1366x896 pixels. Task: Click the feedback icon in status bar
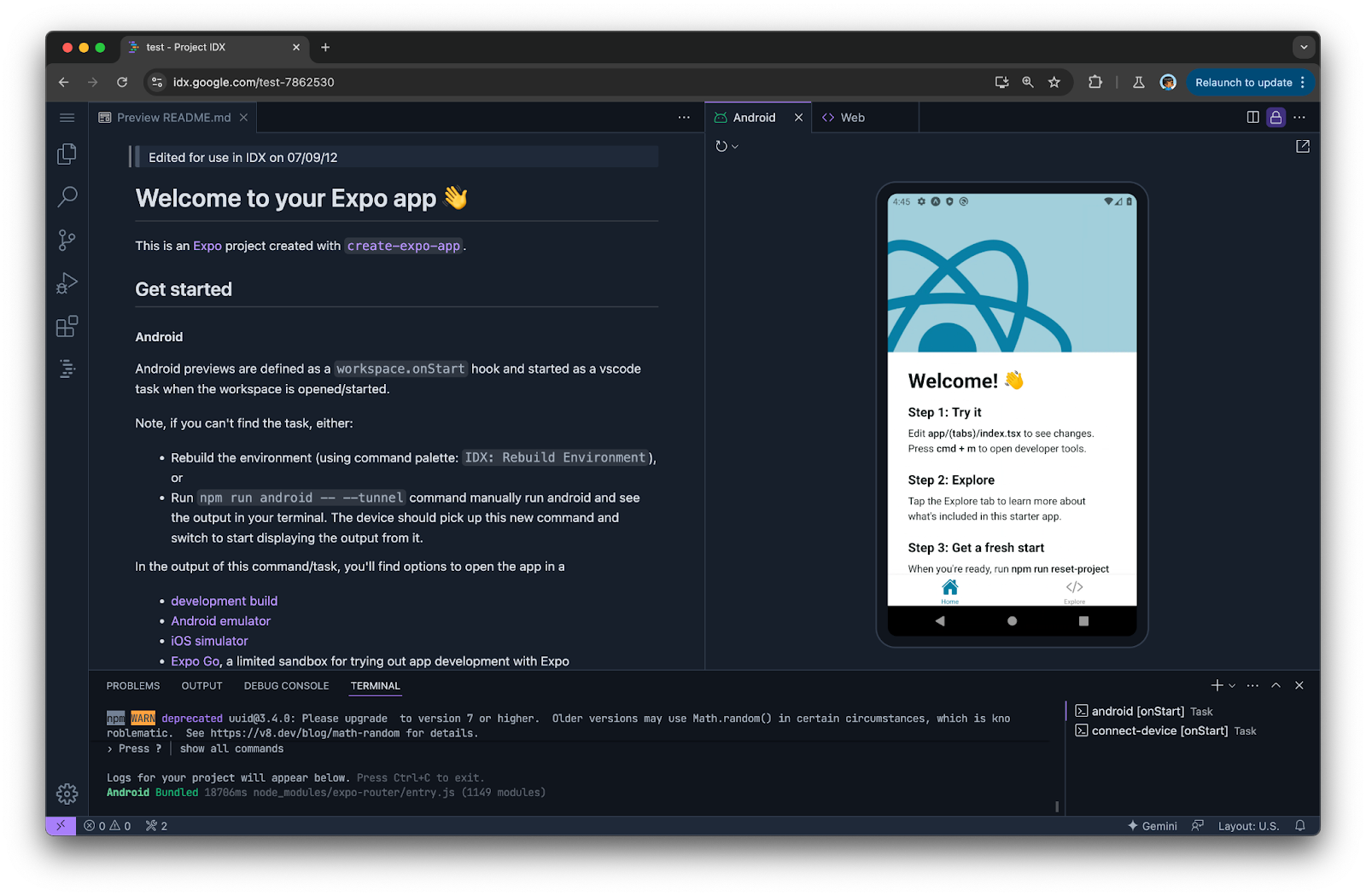[x=1198, y=825]
